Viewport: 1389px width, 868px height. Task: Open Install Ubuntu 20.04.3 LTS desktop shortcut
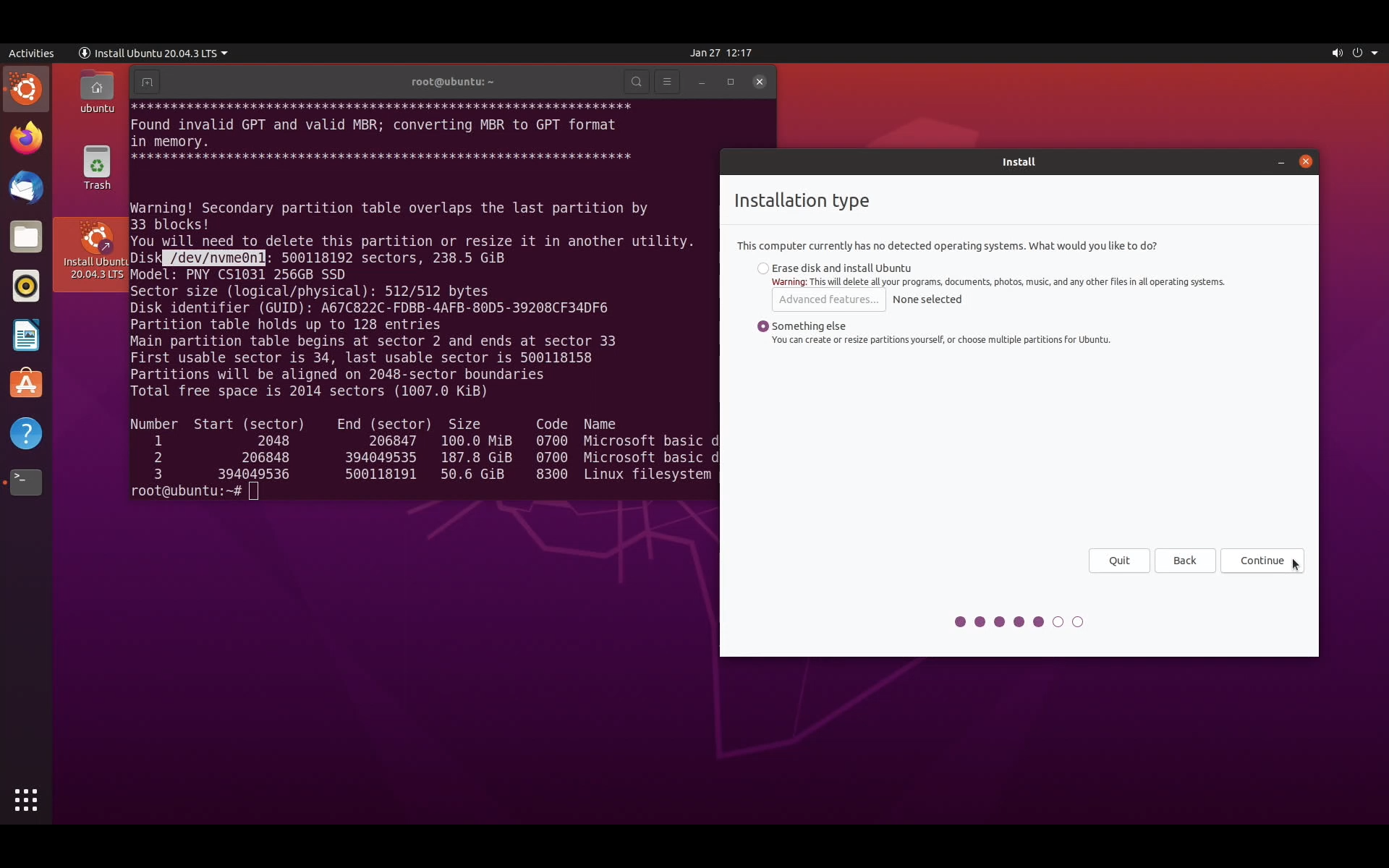coord(97,251)
